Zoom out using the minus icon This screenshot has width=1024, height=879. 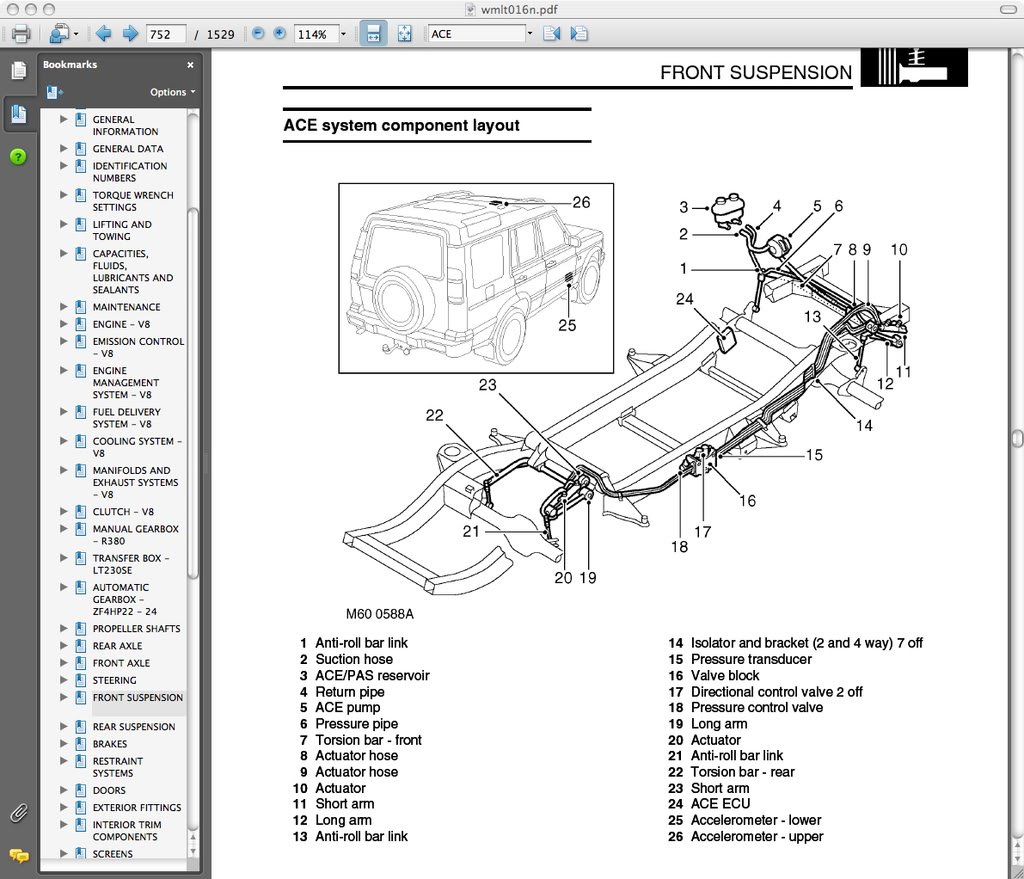pyautogui.click(x=258, y=33)
